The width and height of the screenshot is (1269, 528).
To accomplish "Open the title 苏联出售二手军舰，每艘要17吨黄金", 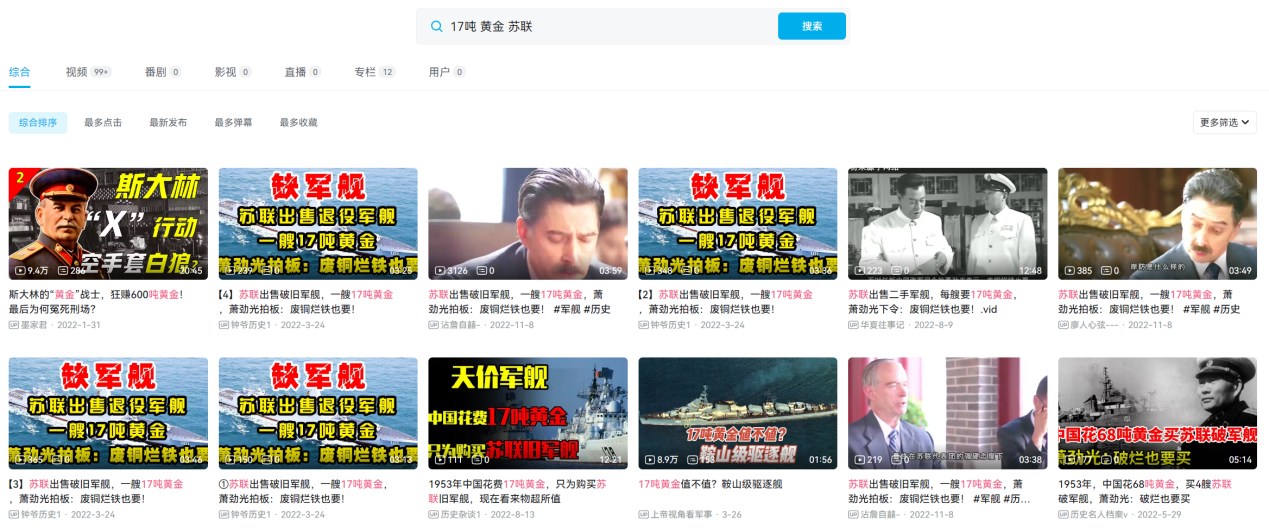I will pyautogui.click(x=933, y=302).
